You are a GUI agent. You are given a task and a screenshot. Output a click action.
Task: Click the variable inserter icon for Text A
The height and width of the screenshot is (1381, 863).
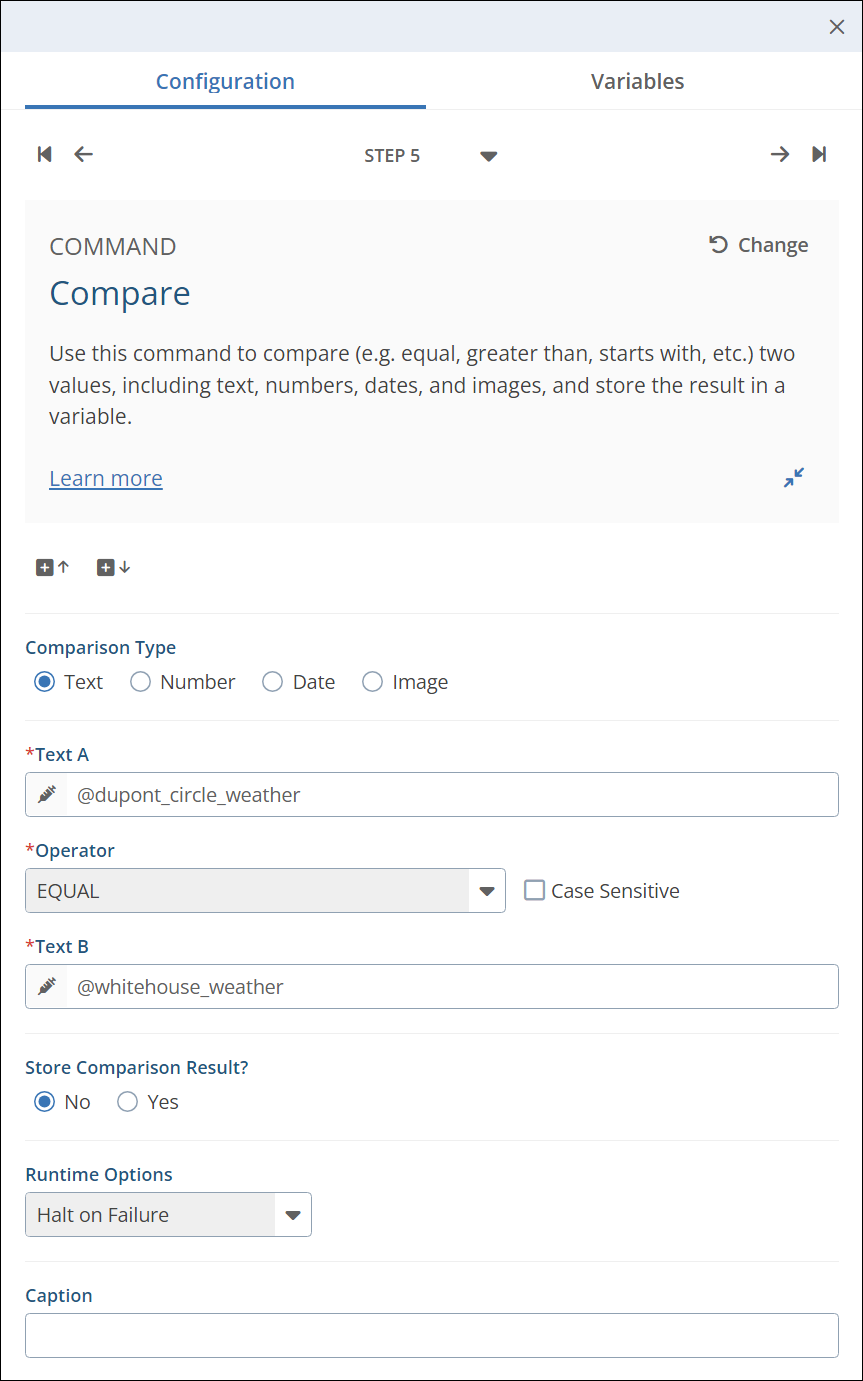[x=47, y=795]
